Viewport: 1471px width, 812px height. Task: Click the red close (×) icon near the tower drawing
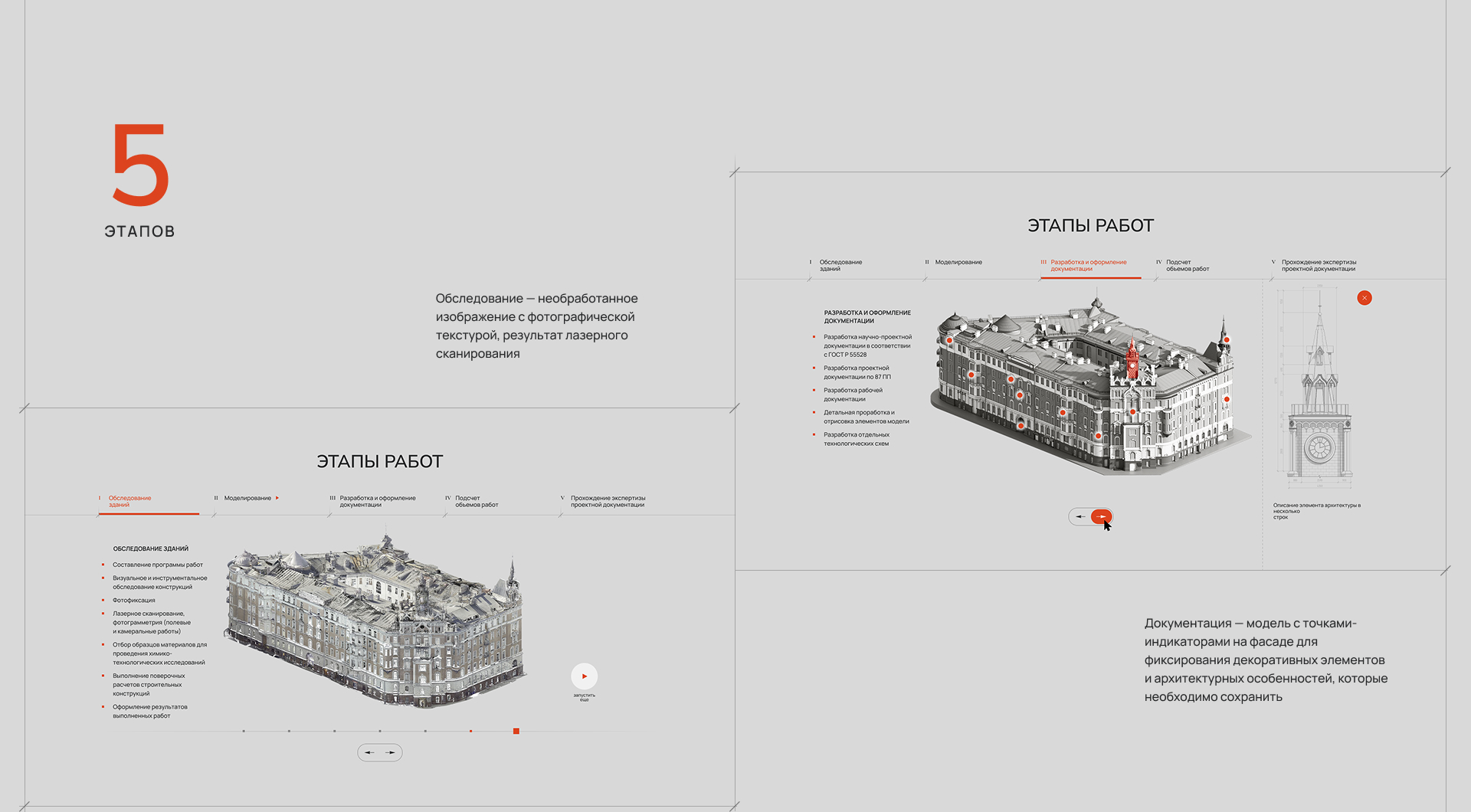[x=1364, y=298]
